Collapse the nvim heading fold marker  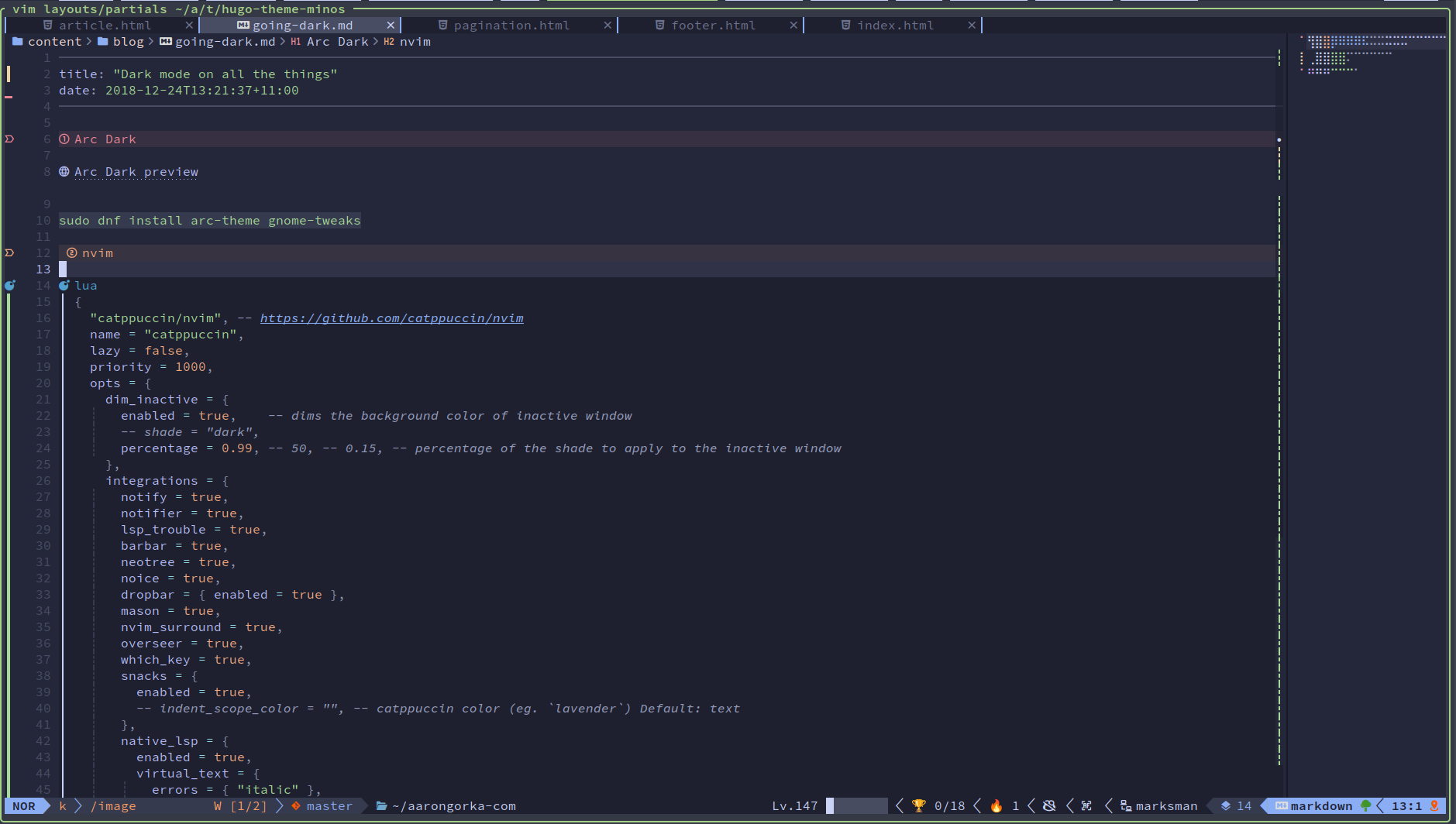pyautogui.click(x=9, y=252)
